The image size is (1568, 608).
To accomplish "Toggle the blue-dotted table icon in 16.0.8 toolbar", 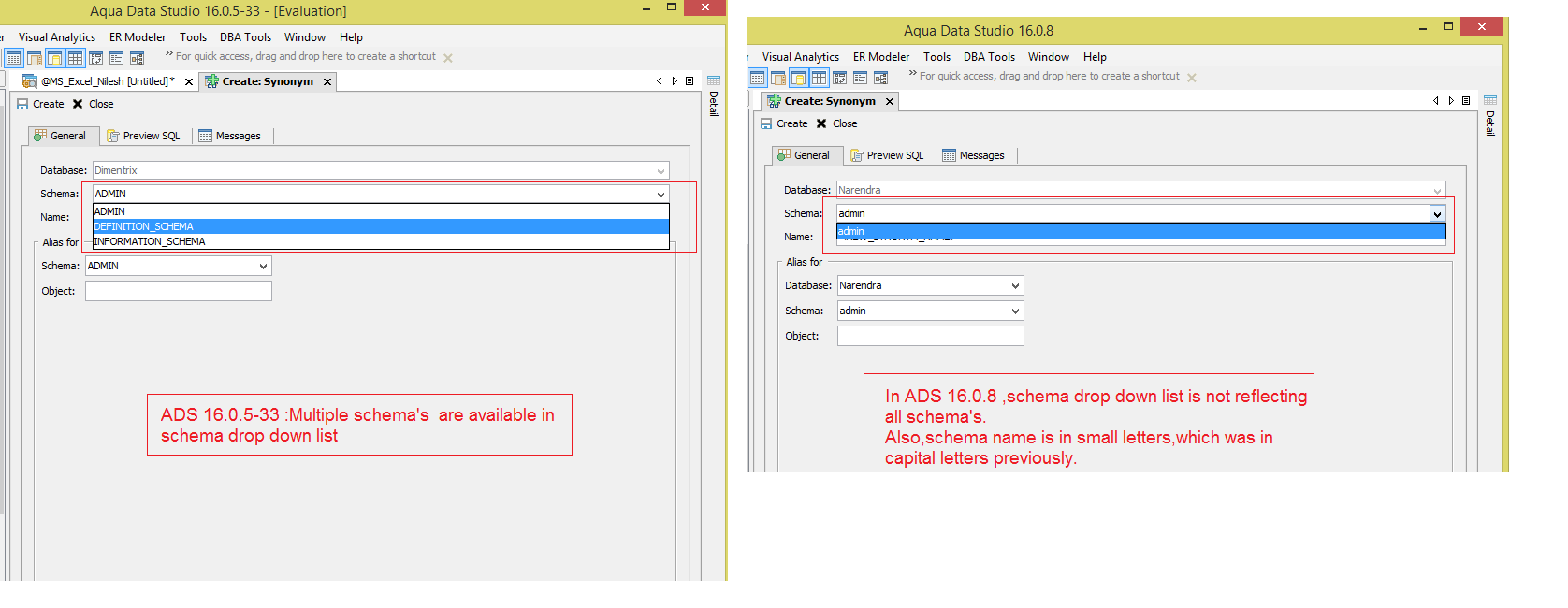I will pyautogui.click(x=758, y=78).
